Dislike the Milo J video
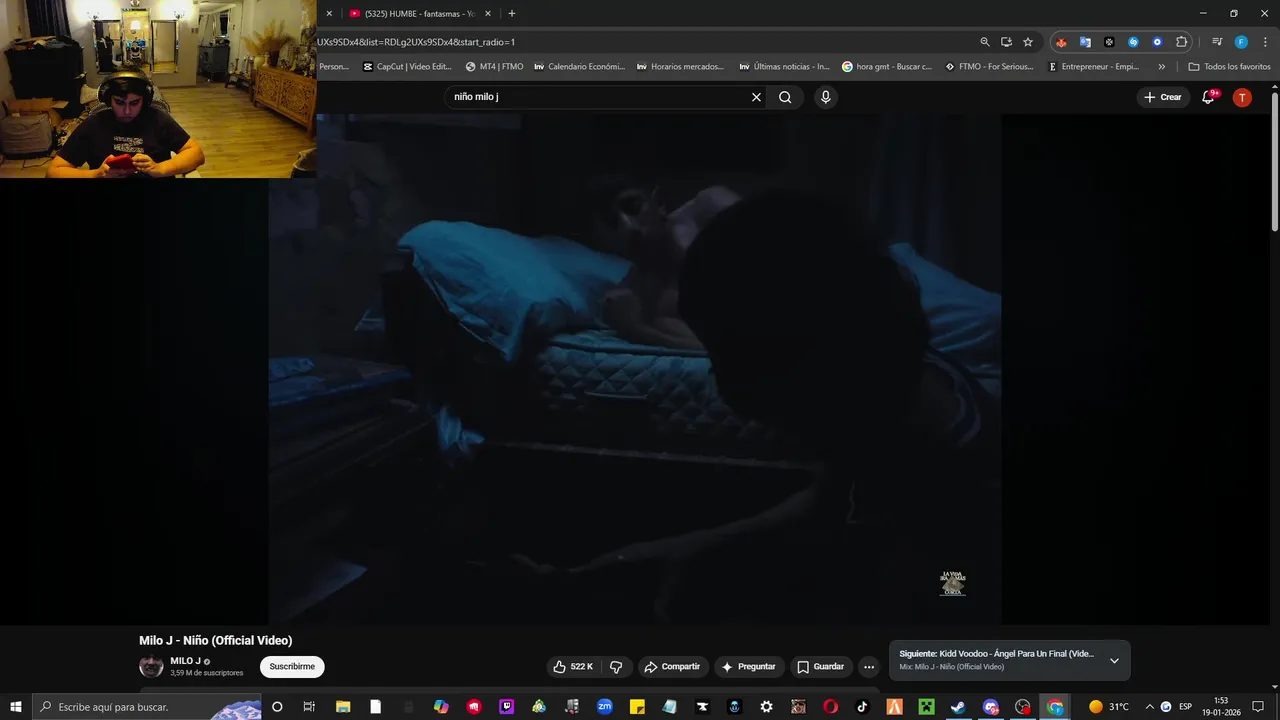Screen dimensions: 1280x720 pos(616,667)
